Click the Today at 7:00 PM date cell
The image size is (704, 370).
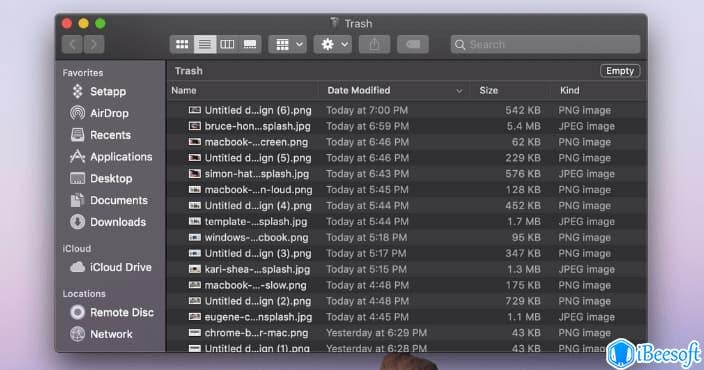[x=367, y=110]
